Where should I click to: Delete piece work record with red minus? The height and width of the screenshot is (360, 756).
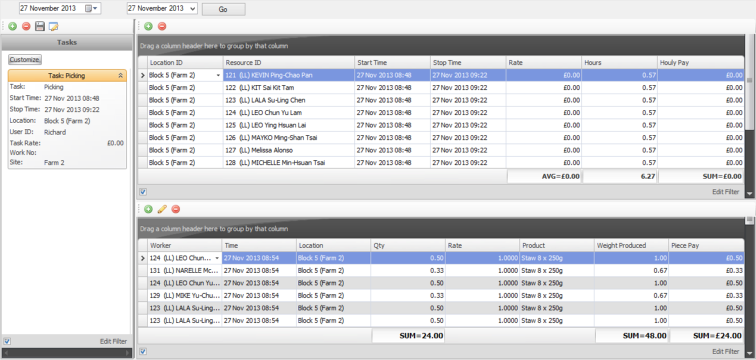[176, 209]
